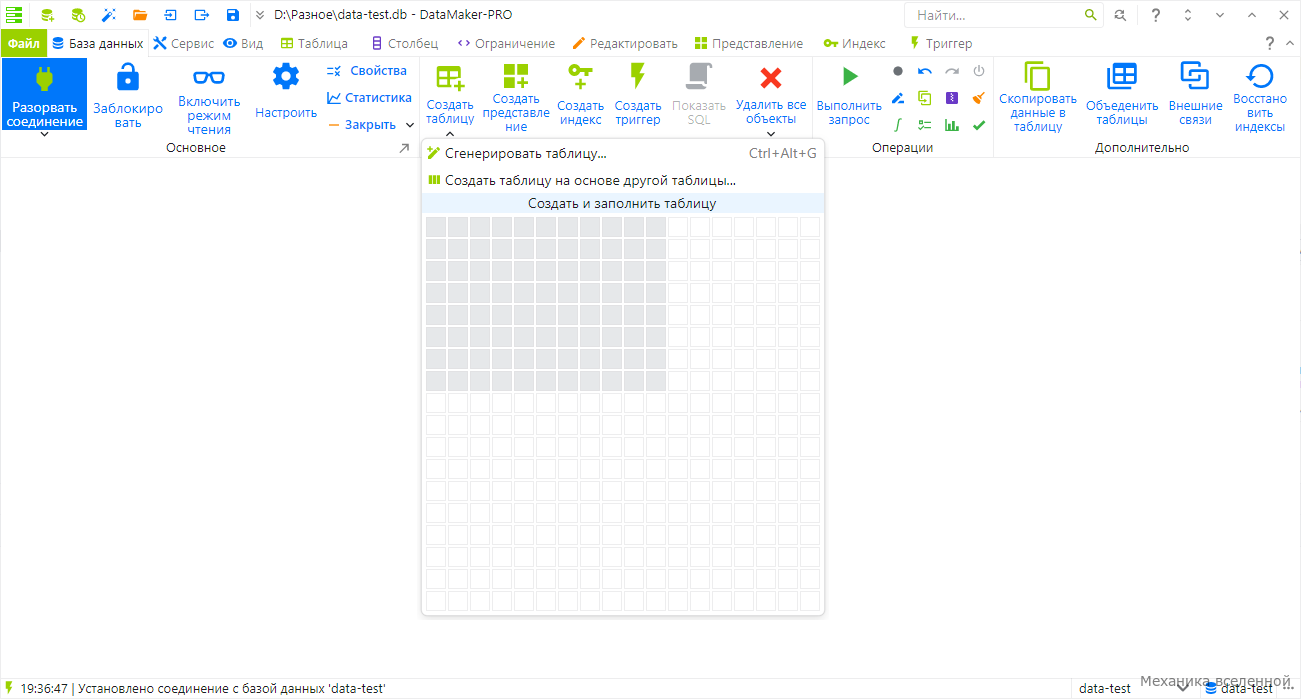
Task: Click the Создать индекс key icon
Action: click(580, 77)
